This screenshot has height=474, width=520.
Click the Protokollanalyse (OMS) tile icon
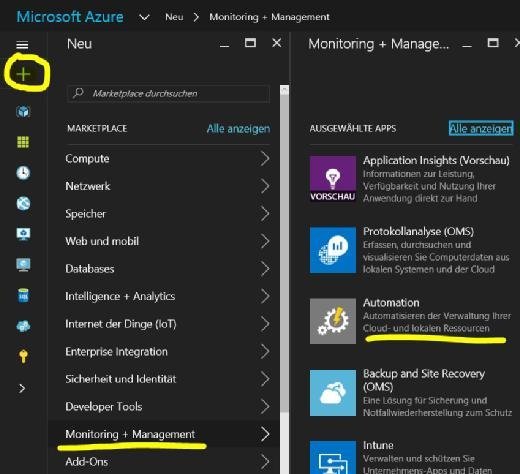[x=333, y=250]
